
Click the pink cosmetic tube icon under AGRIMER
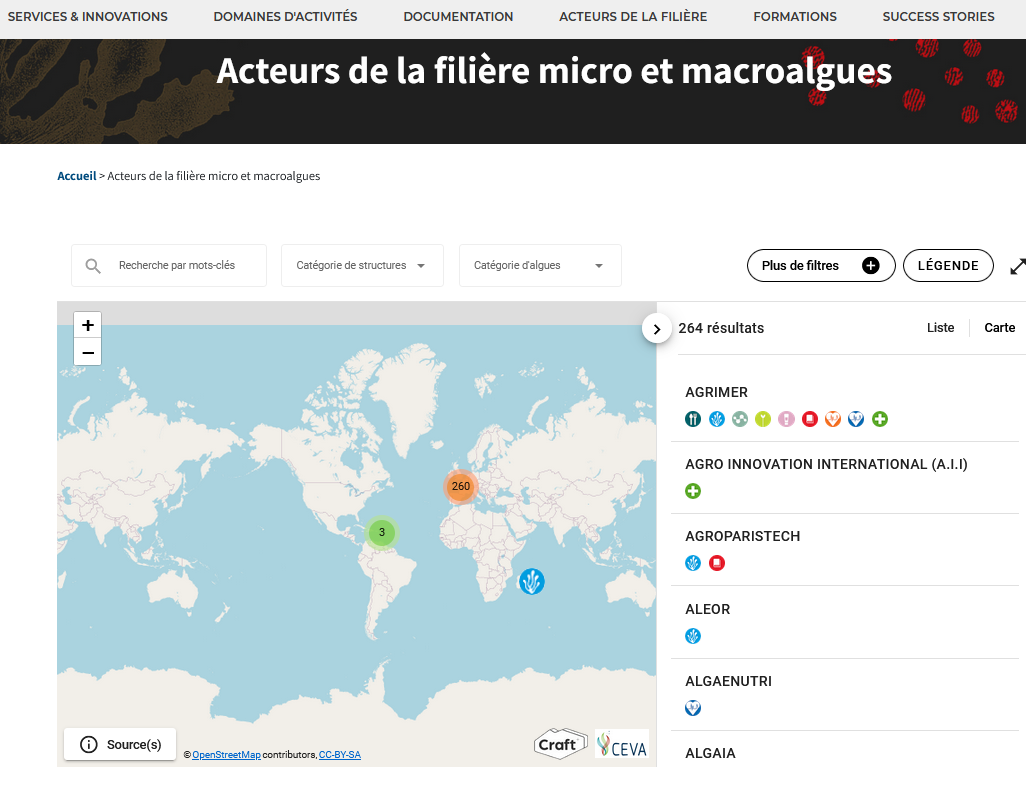(787, 419)
